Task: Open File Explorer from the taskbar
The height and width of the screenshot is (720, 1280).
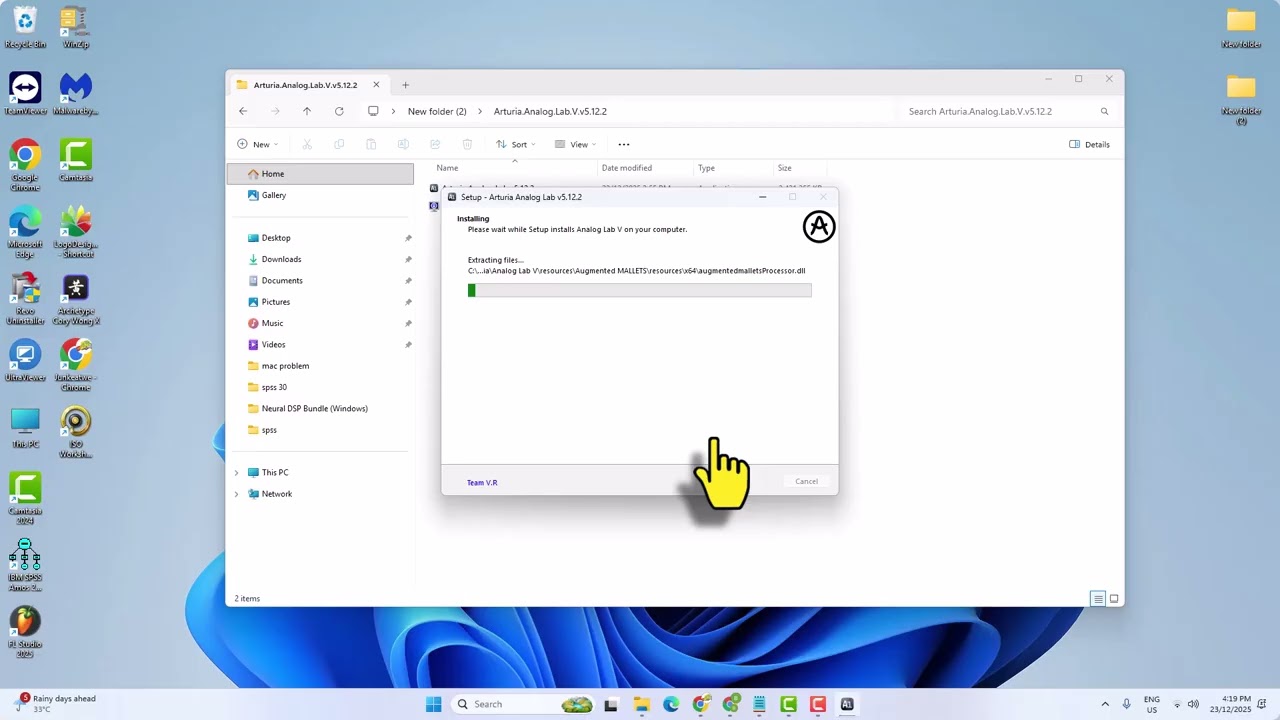Action: (x=641, y=704)
